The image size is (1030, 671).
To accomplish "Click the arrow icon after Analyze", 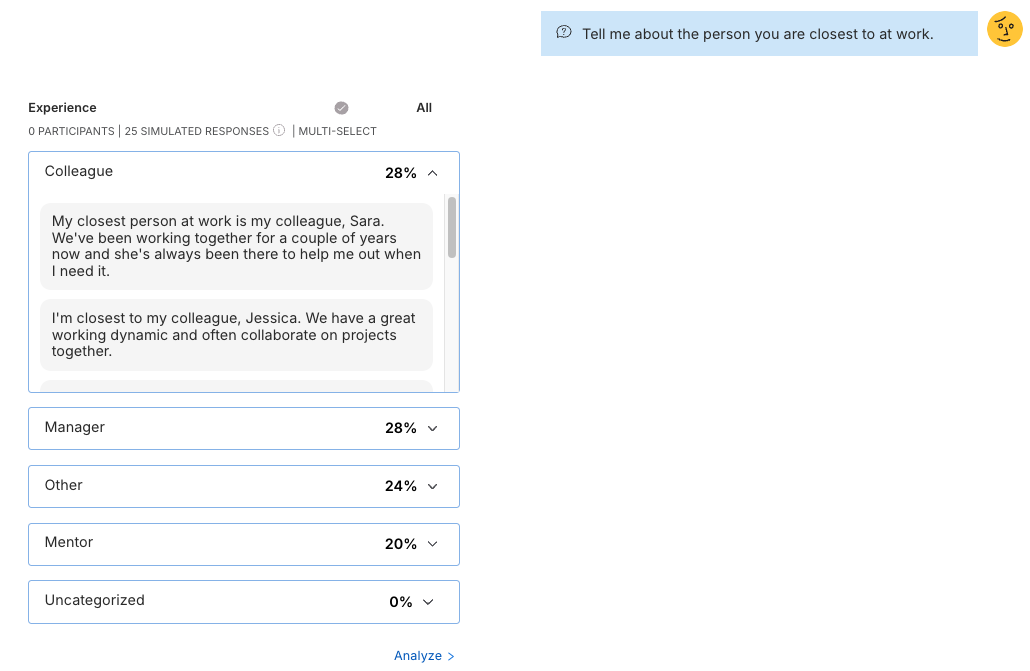I will click(451, 656).
